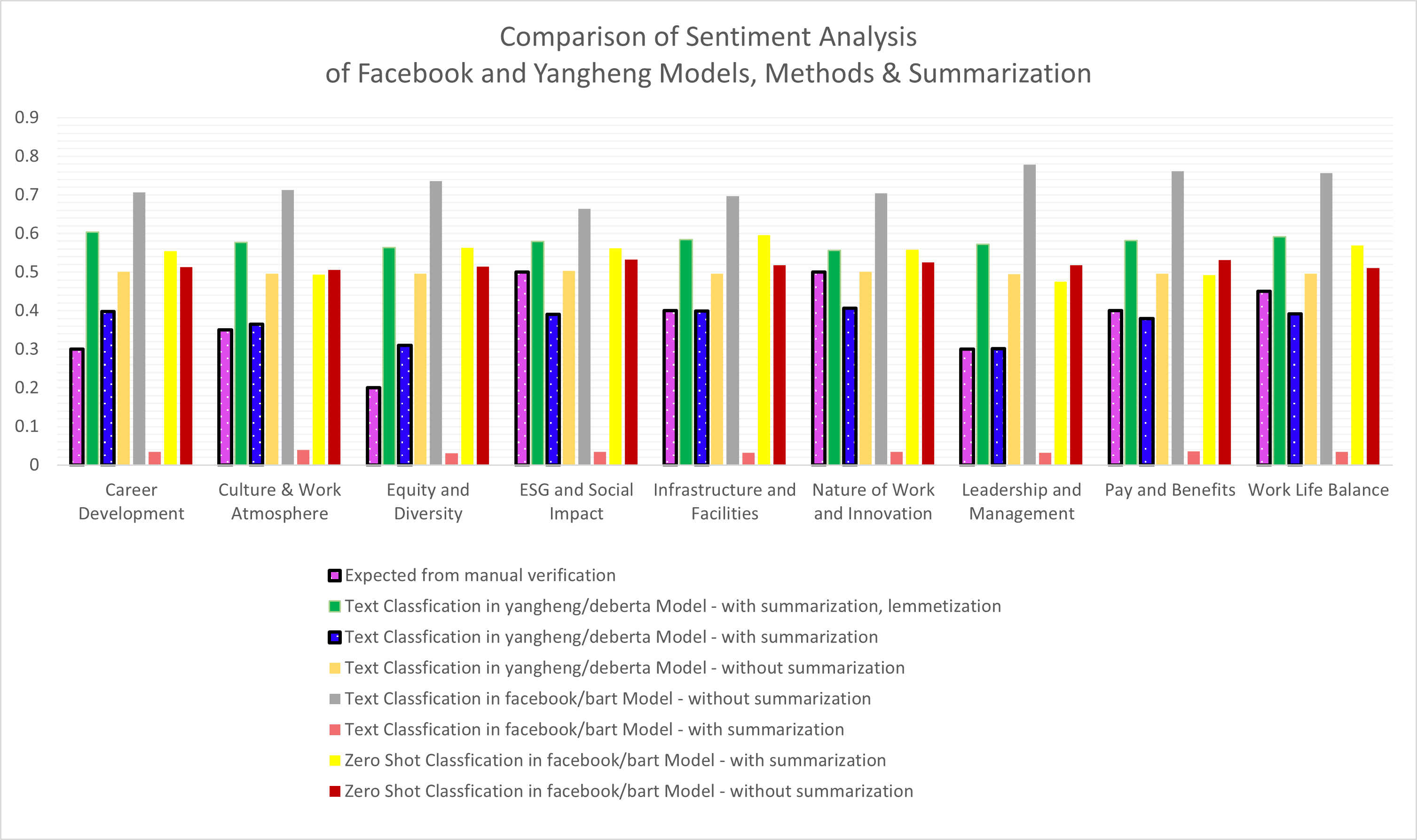This screenshot has width=1417, height=840.
Task: Click the light orange yangheng/deberta legend swatch
Action: 335,668
